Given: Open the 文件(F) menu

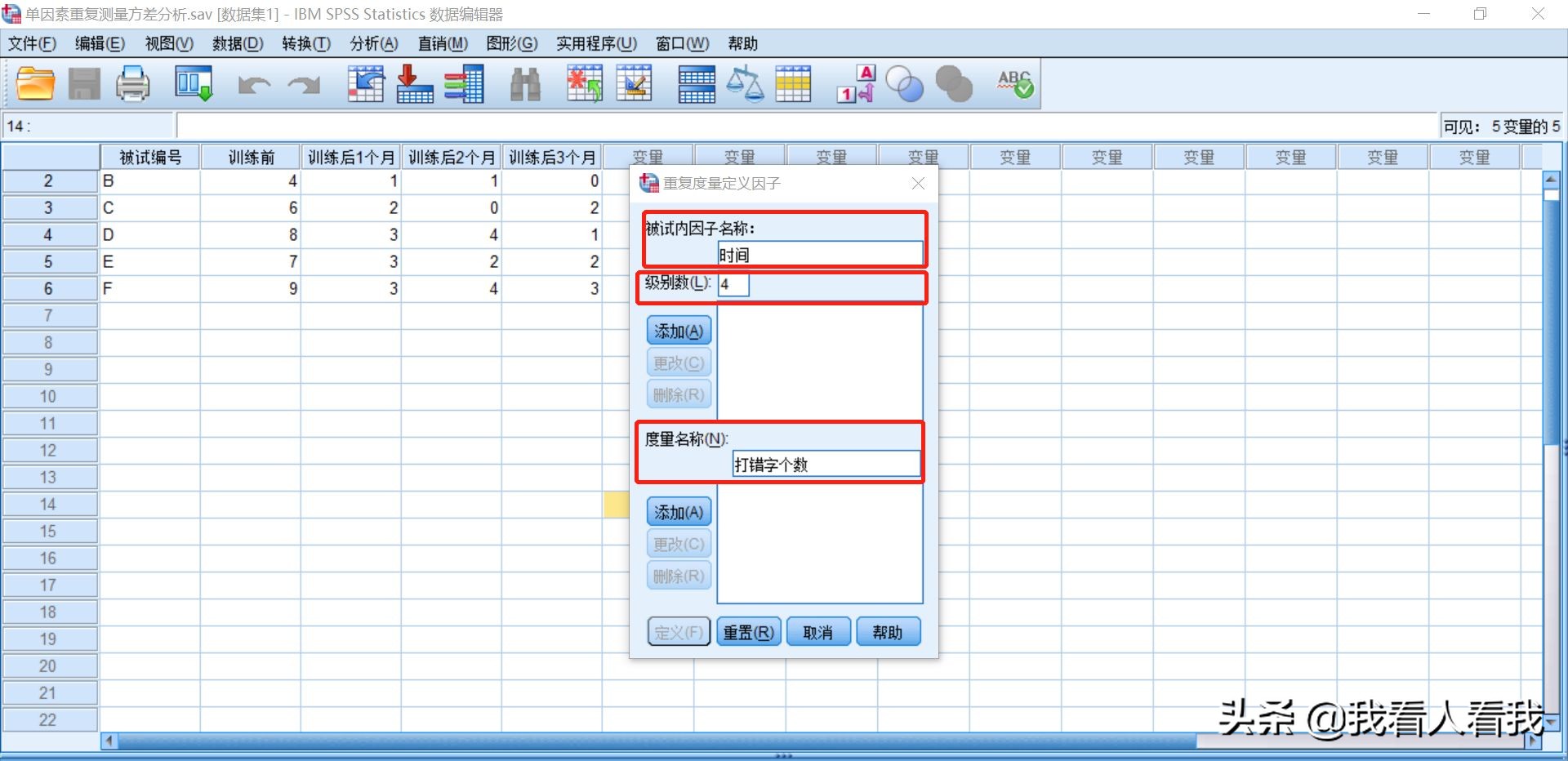Looking at the screenshot, I should pyautogui.click(x=32, y=44).
